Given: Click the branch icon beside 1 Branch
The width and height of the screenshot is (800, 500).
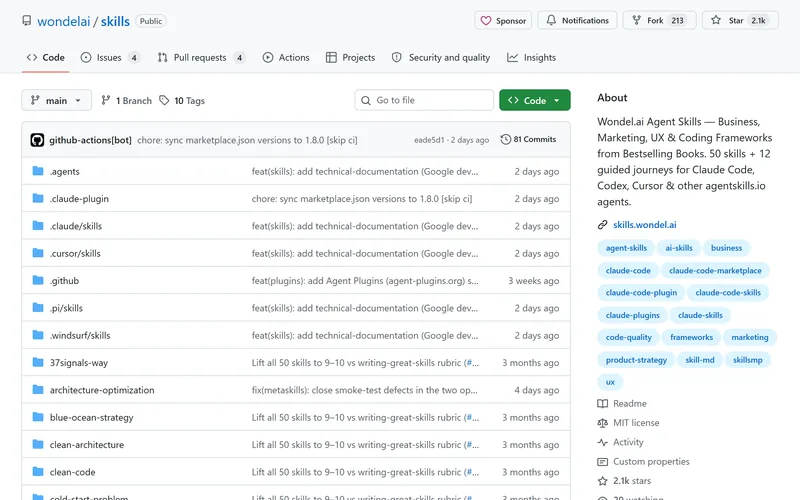Looking at the screenshot, I should pos(106,101).
